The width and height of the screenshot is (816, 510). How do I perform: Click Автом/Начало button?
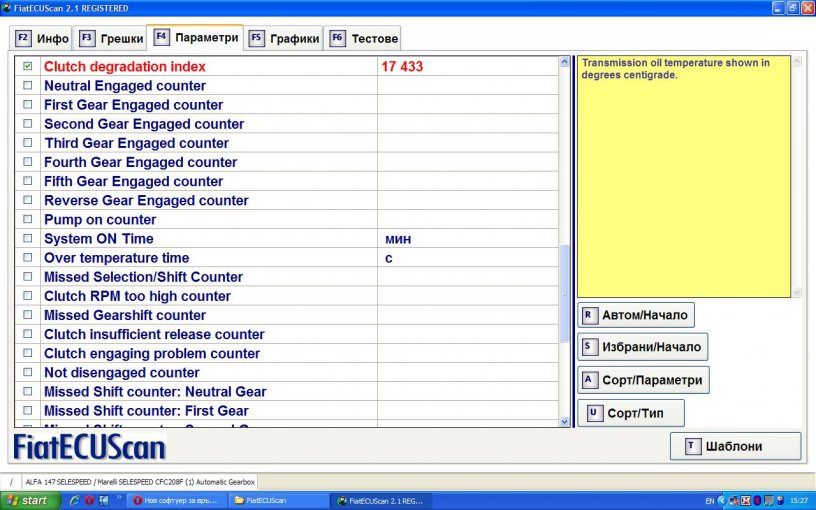click(x=636, y=315)
